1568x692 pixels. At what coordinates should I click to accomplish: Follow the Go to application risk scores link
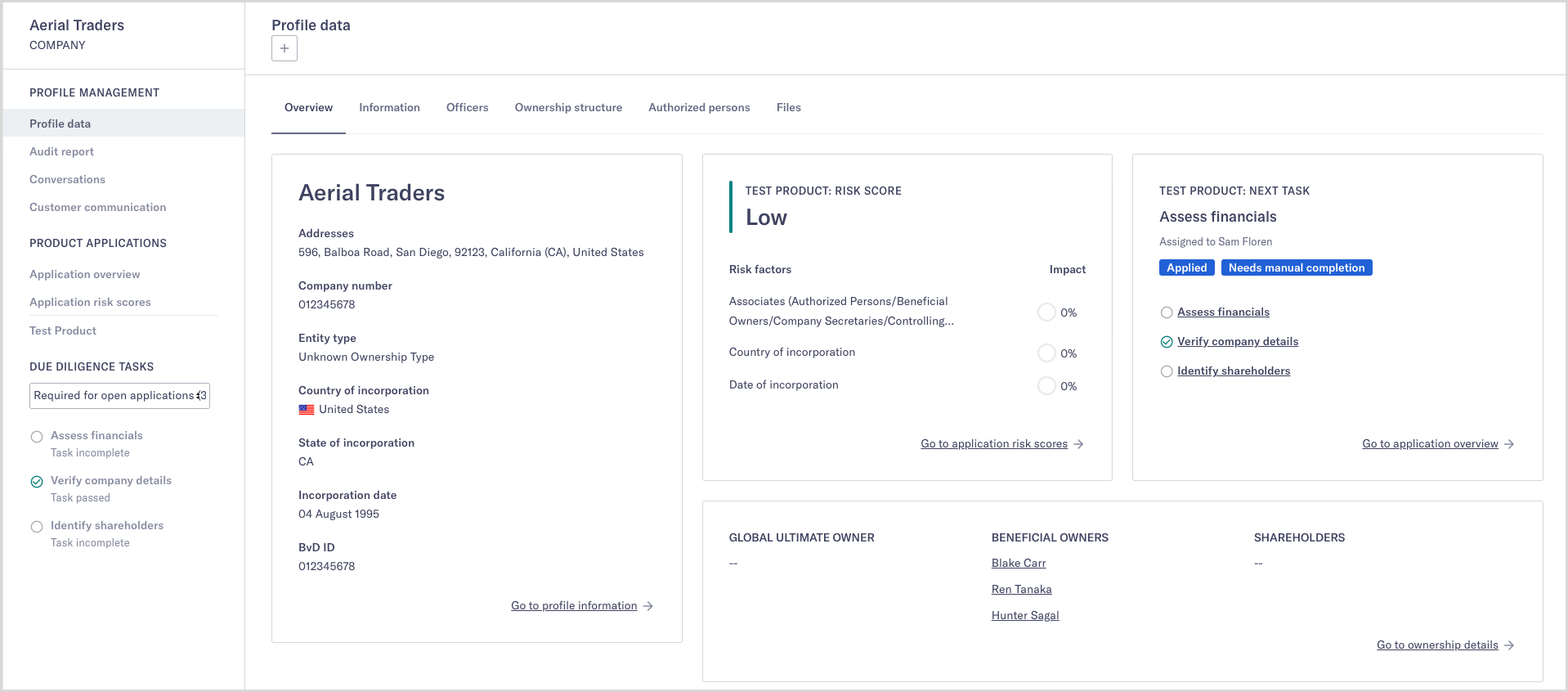994,443
